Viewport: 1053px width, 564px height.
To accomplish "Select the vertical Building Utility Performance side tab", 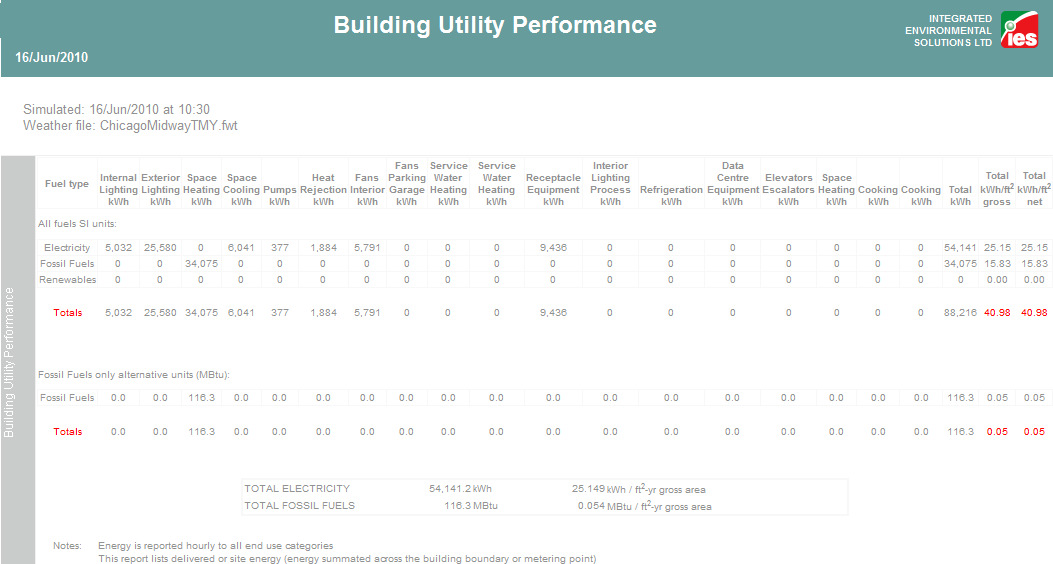I will click(x=10, y=362).
